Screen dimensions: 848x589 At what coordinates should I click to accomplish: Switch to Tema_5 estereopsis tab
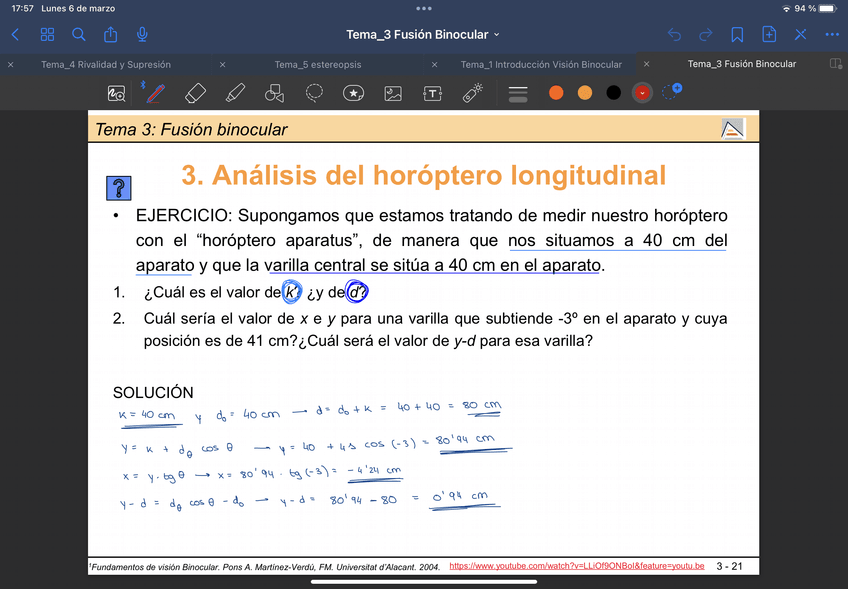click(x=318, y=64)
